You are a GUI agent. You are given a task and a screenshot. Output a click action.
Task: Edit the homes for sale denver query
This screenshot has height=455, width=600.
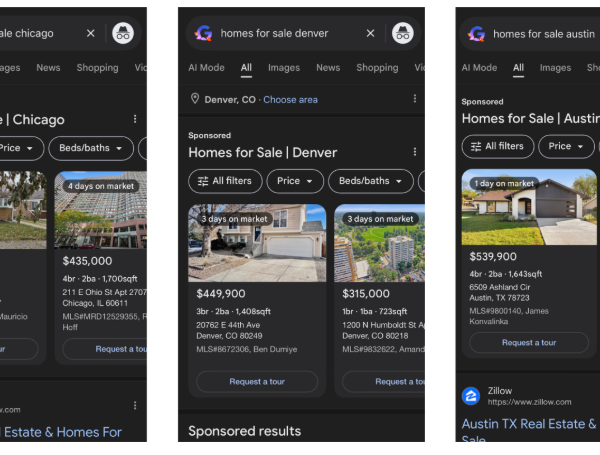[274, 33]
